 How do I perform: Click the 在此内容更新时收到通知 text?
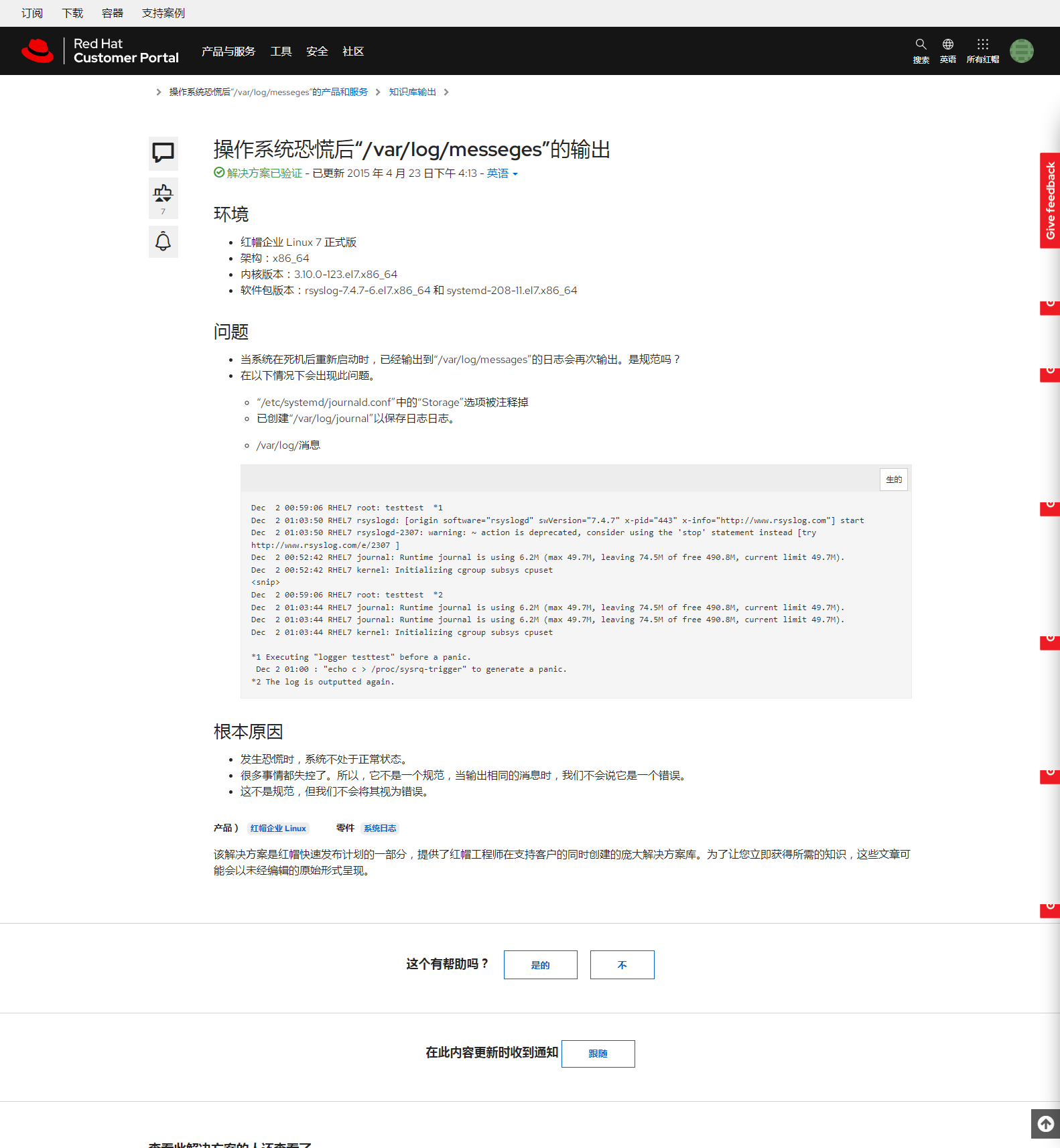tap(492, 1053)
